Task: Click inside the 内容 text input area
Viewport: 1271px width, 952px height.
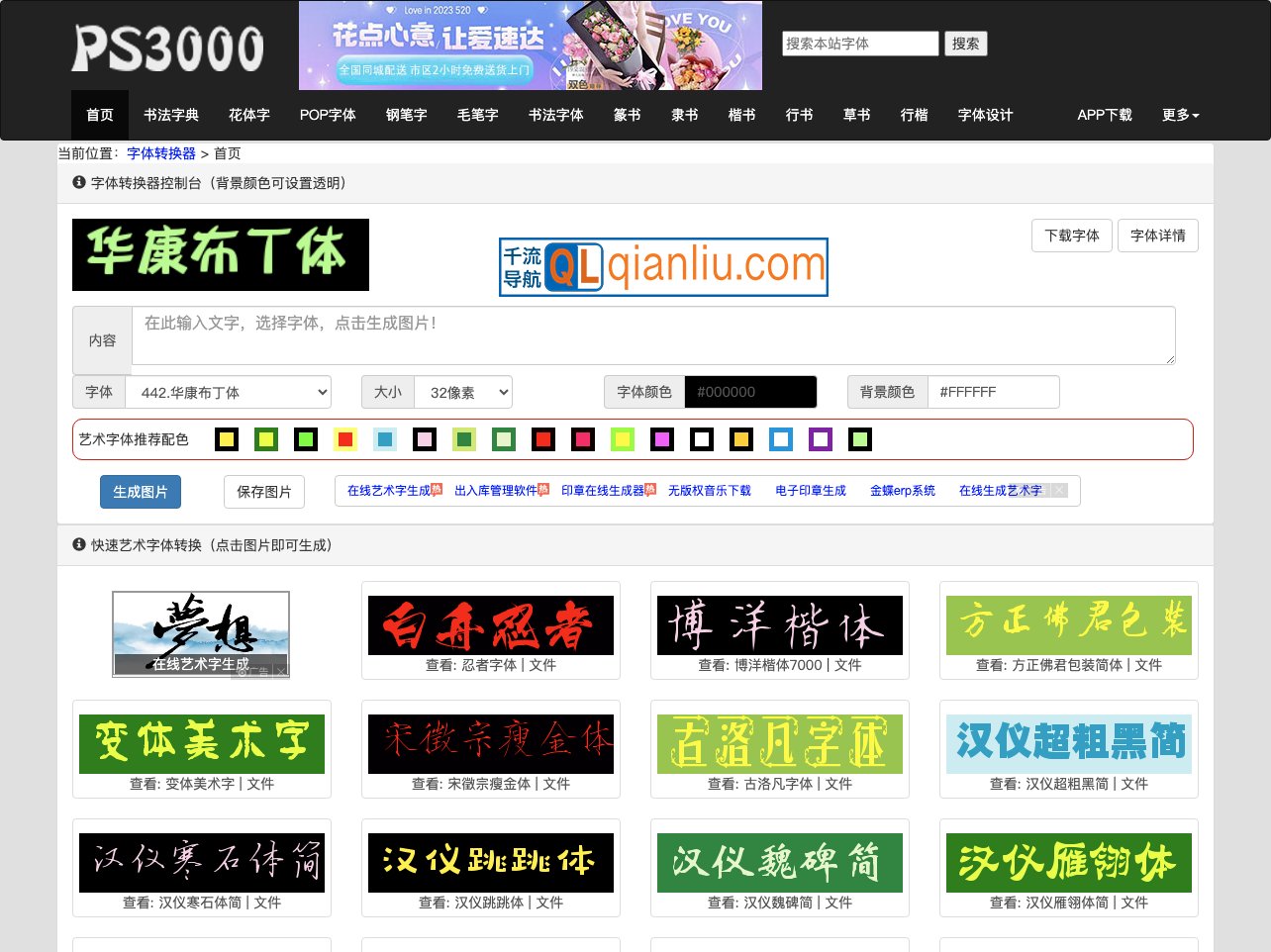Action: [x=653, y=335]
